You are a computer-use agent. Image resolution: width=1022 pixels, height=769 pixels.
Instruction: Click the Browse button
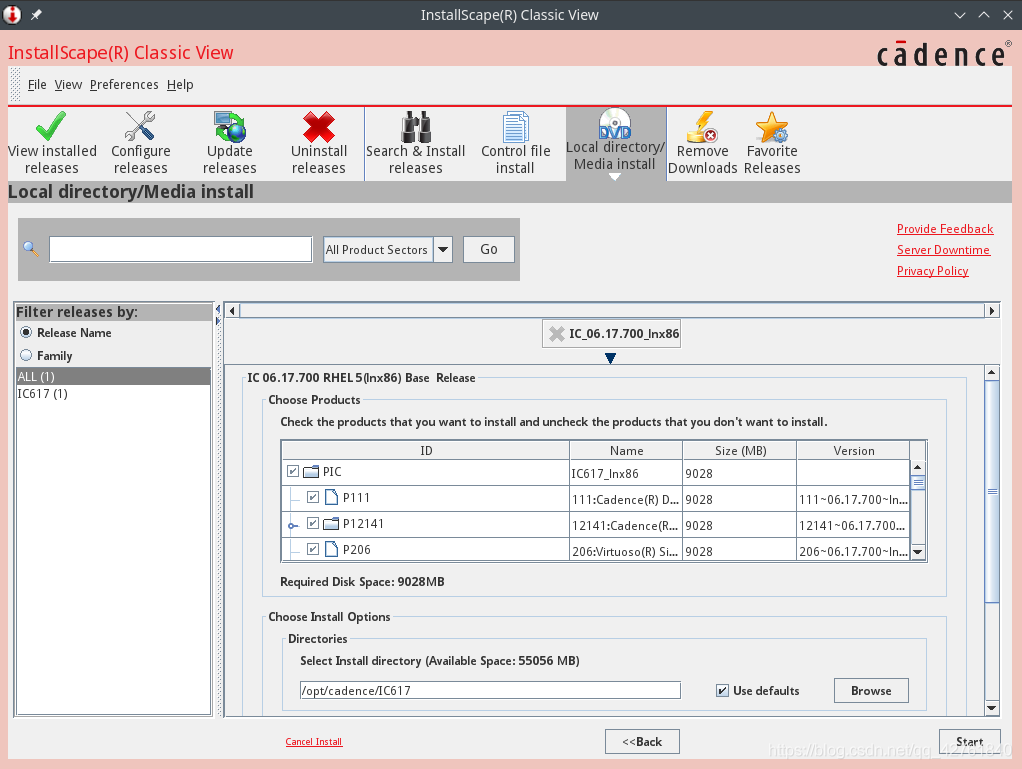(871, 691)
